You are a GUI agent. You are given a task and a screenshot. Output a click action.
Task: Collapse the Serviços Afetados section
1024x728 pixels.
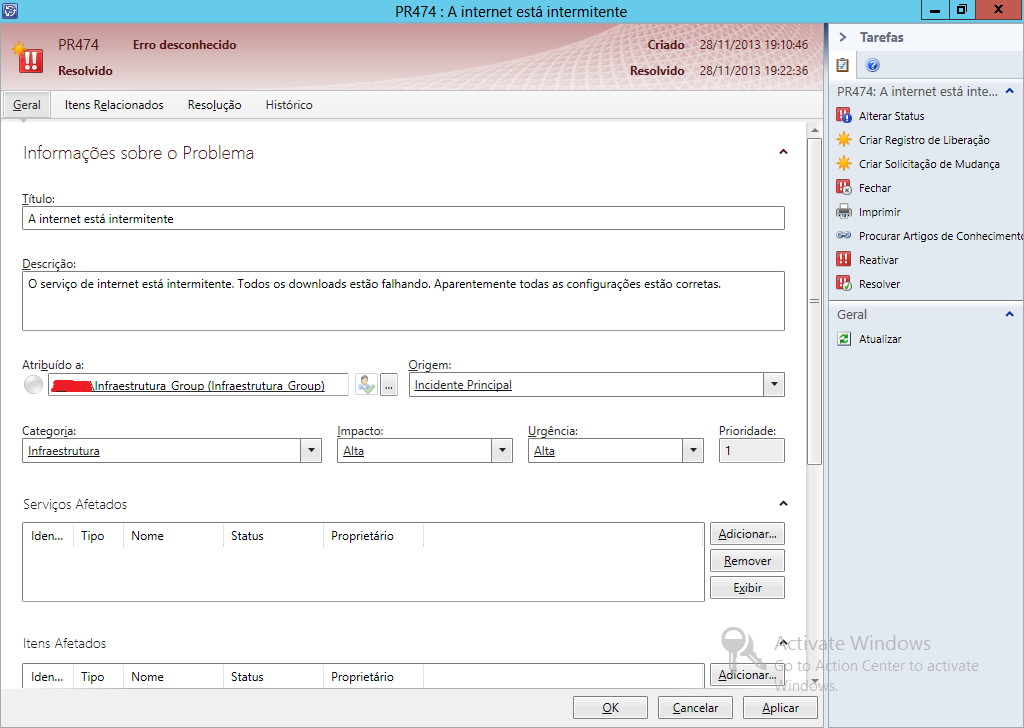(x=783, y=504)
